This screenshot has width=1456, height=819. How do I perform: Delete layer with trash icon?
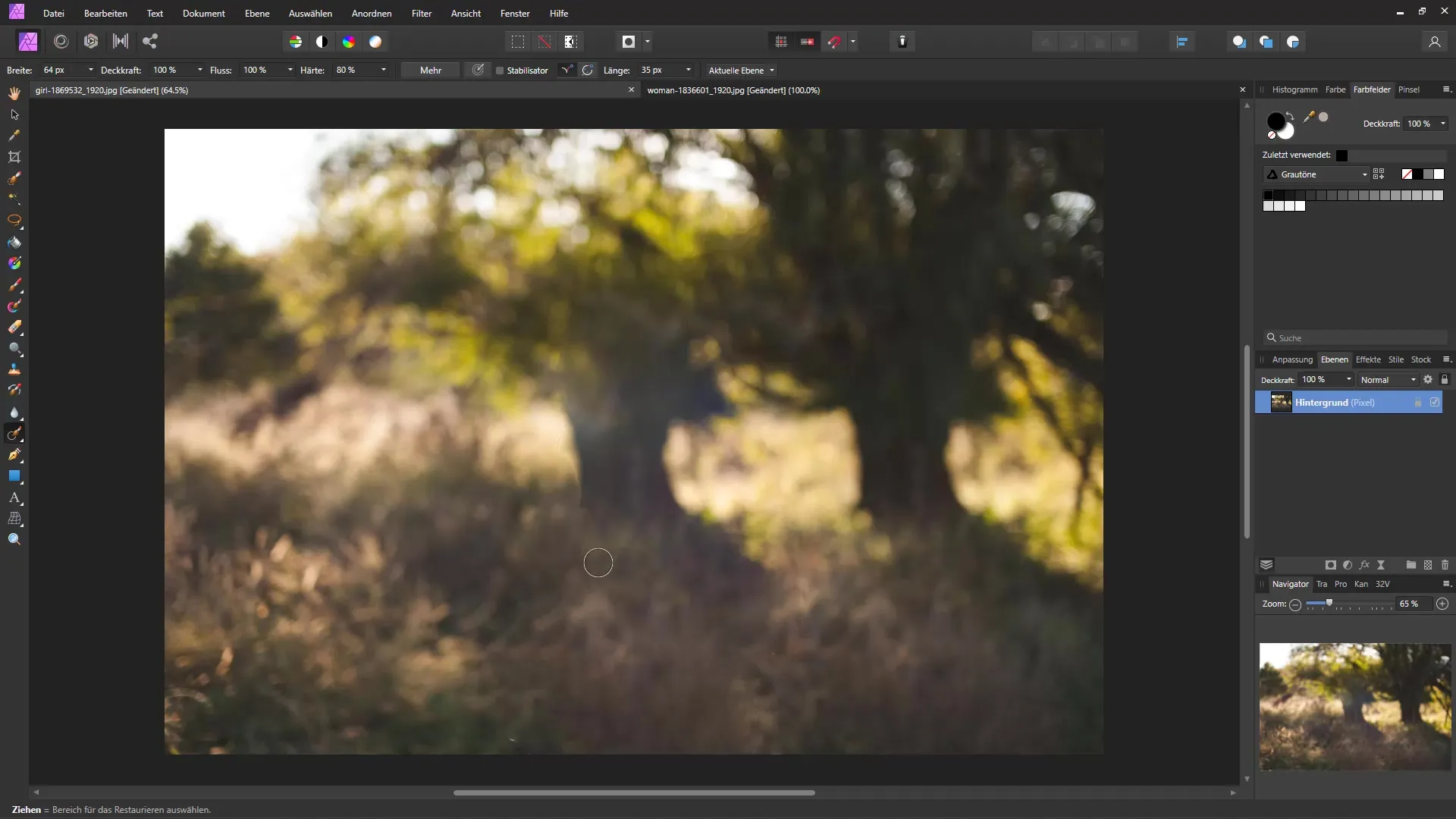tap(1445, 565)
